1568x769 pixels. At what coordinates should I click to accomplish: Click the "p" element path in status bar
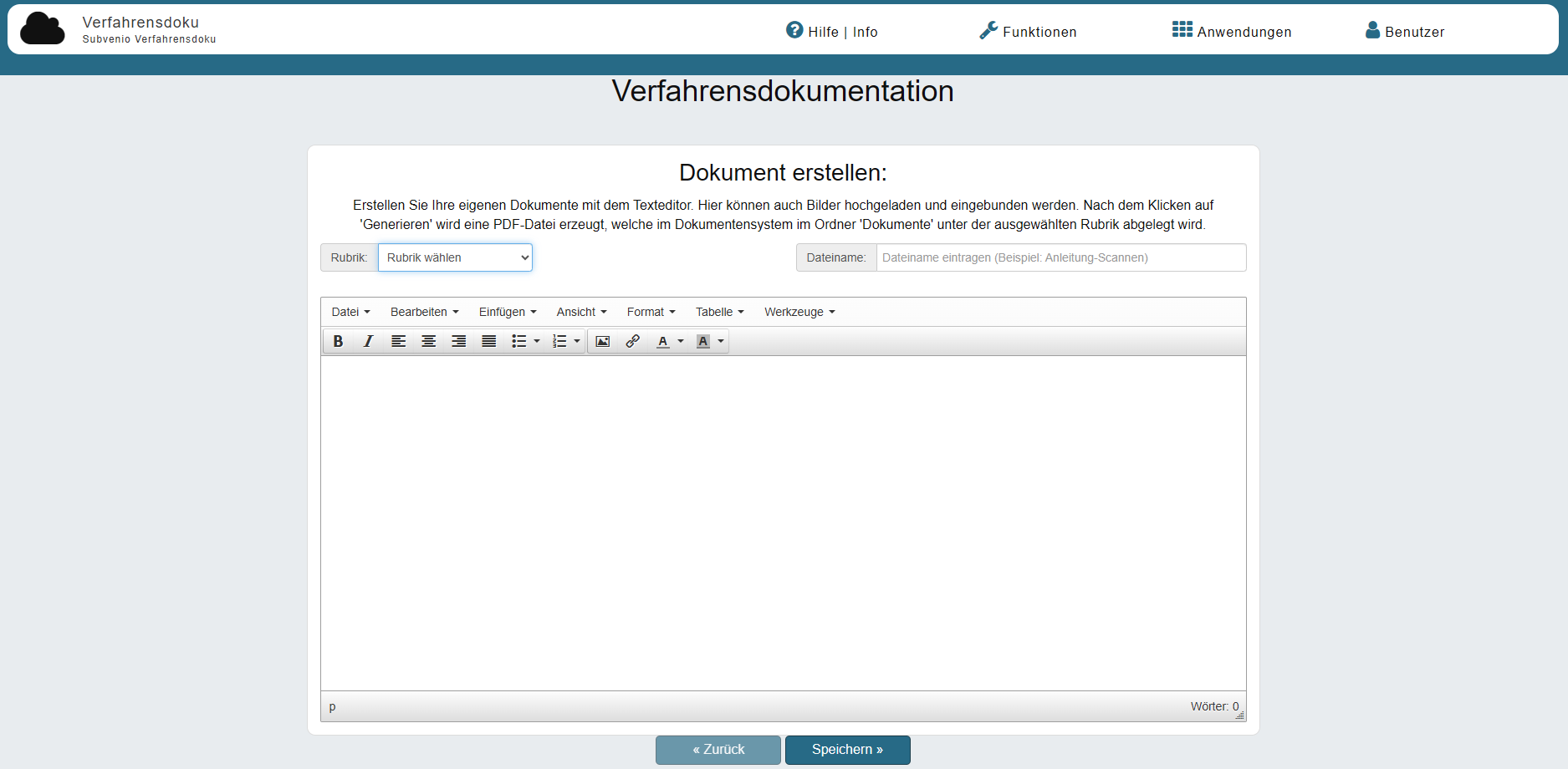point(332,707)
